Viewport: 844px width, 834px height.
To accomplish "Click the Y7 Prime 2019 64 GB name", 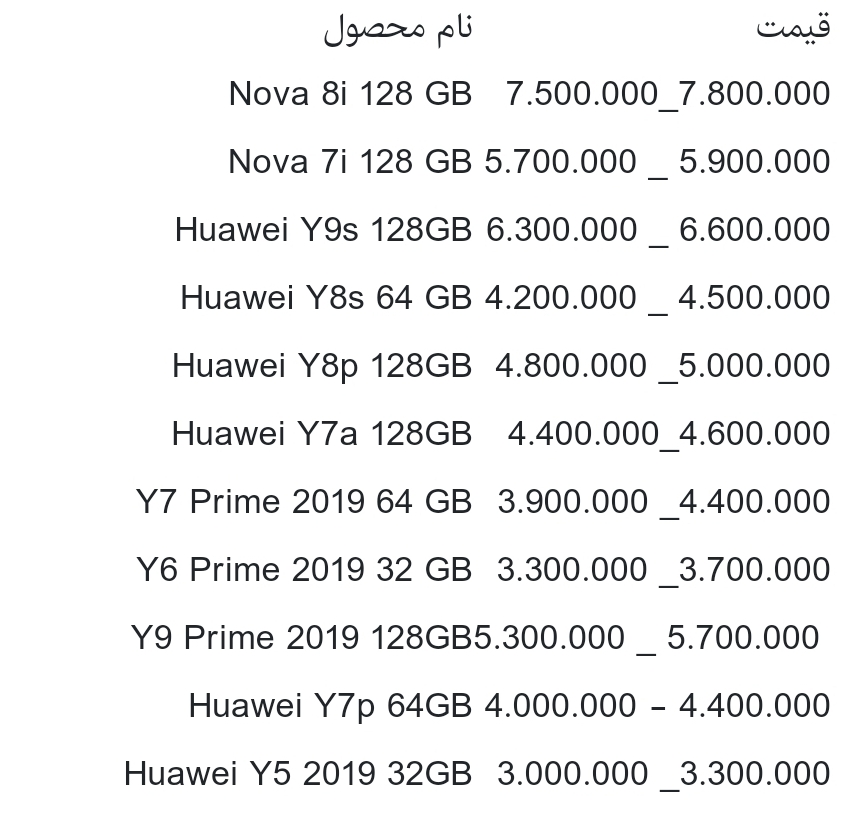I will (303, 502).
